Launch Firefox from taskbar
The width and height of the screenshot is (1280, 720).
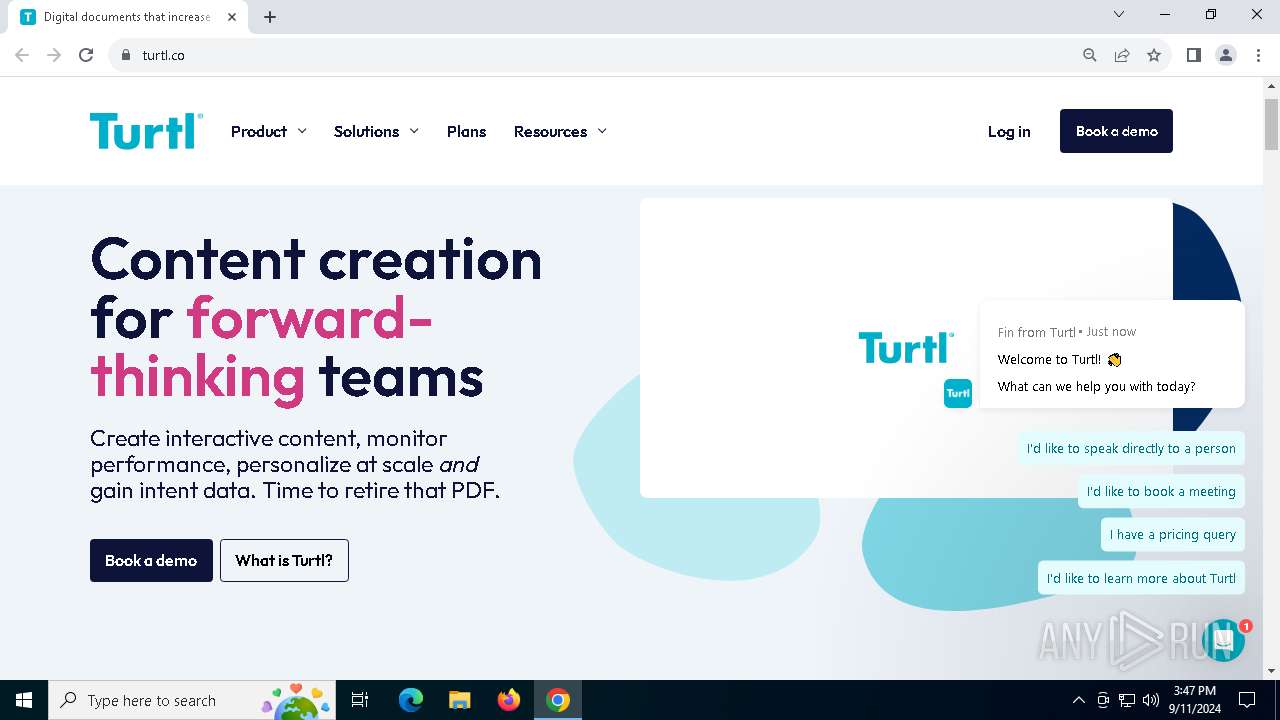tap(508, 700)
